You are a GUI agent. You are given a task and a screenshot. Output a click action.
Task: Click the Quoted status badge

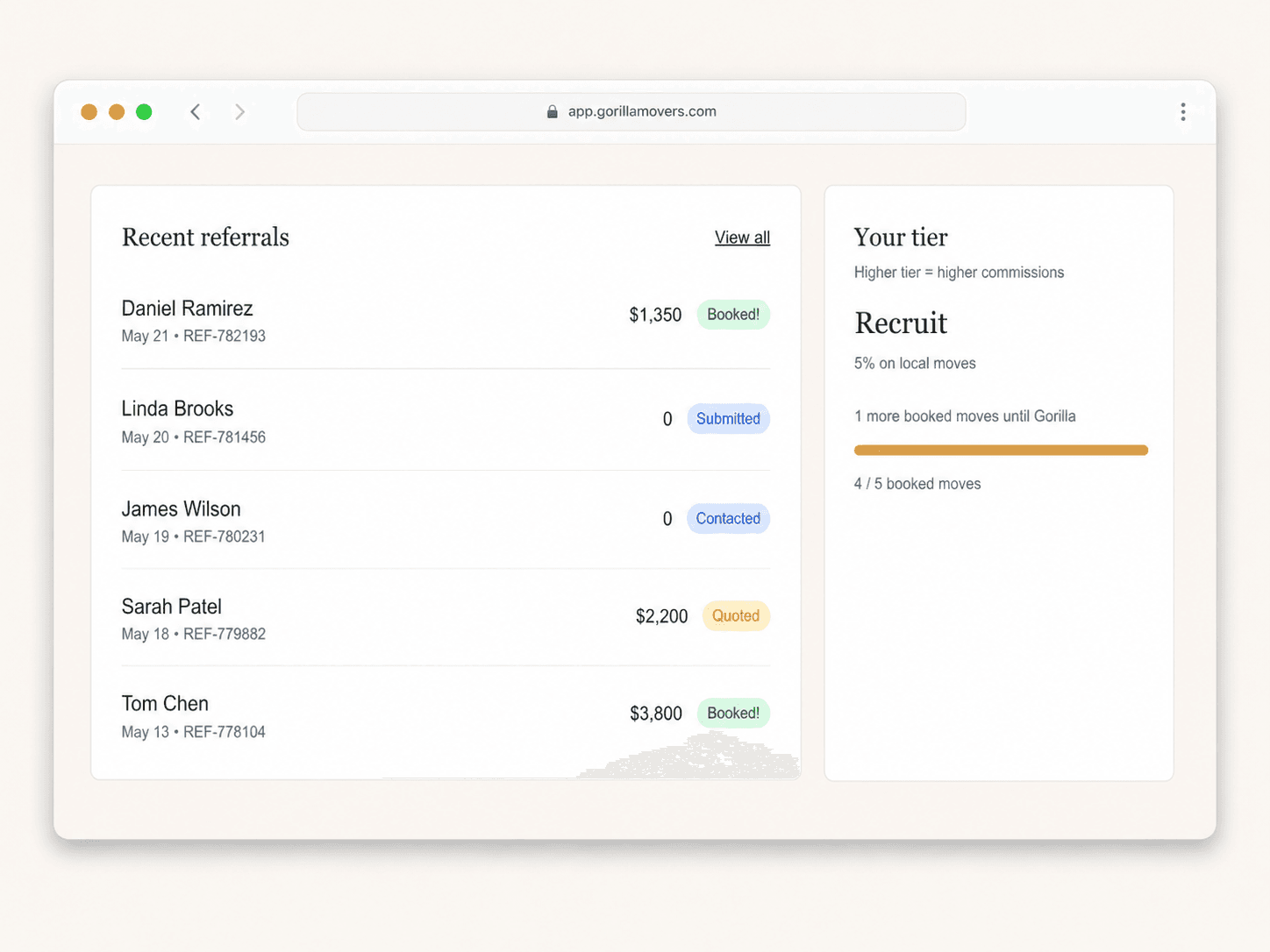[x=736, y=616]
